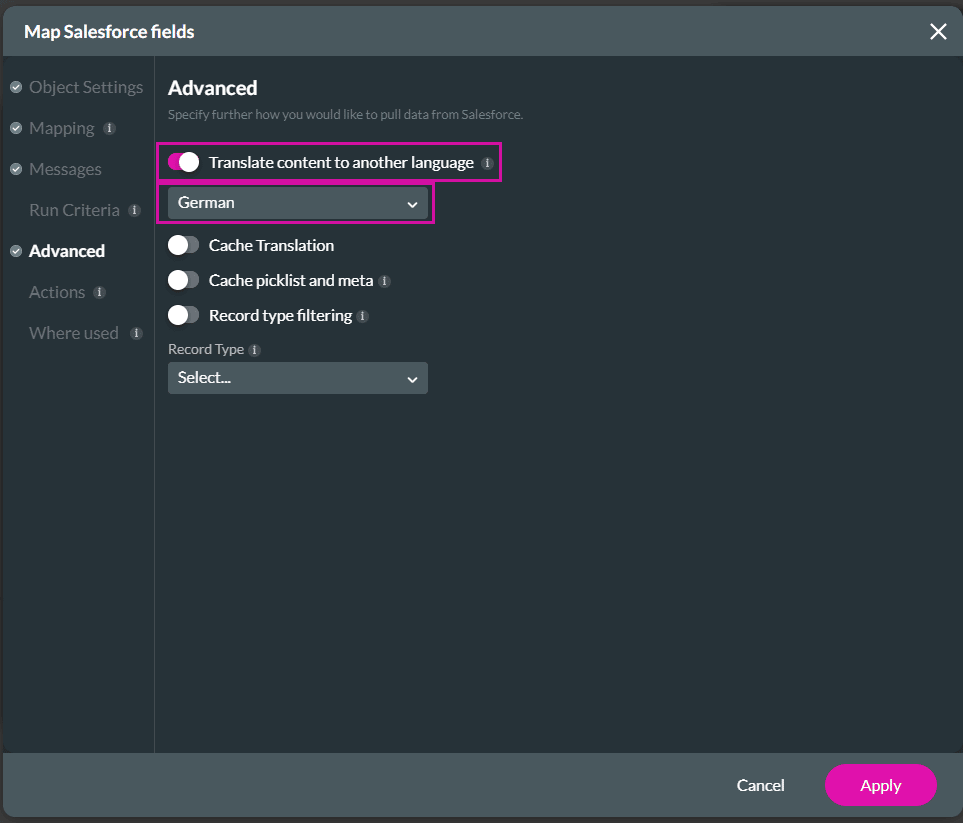Click info icon after Translate content label
The height and width of the screenshot is (823, 963).
(487, 163)
